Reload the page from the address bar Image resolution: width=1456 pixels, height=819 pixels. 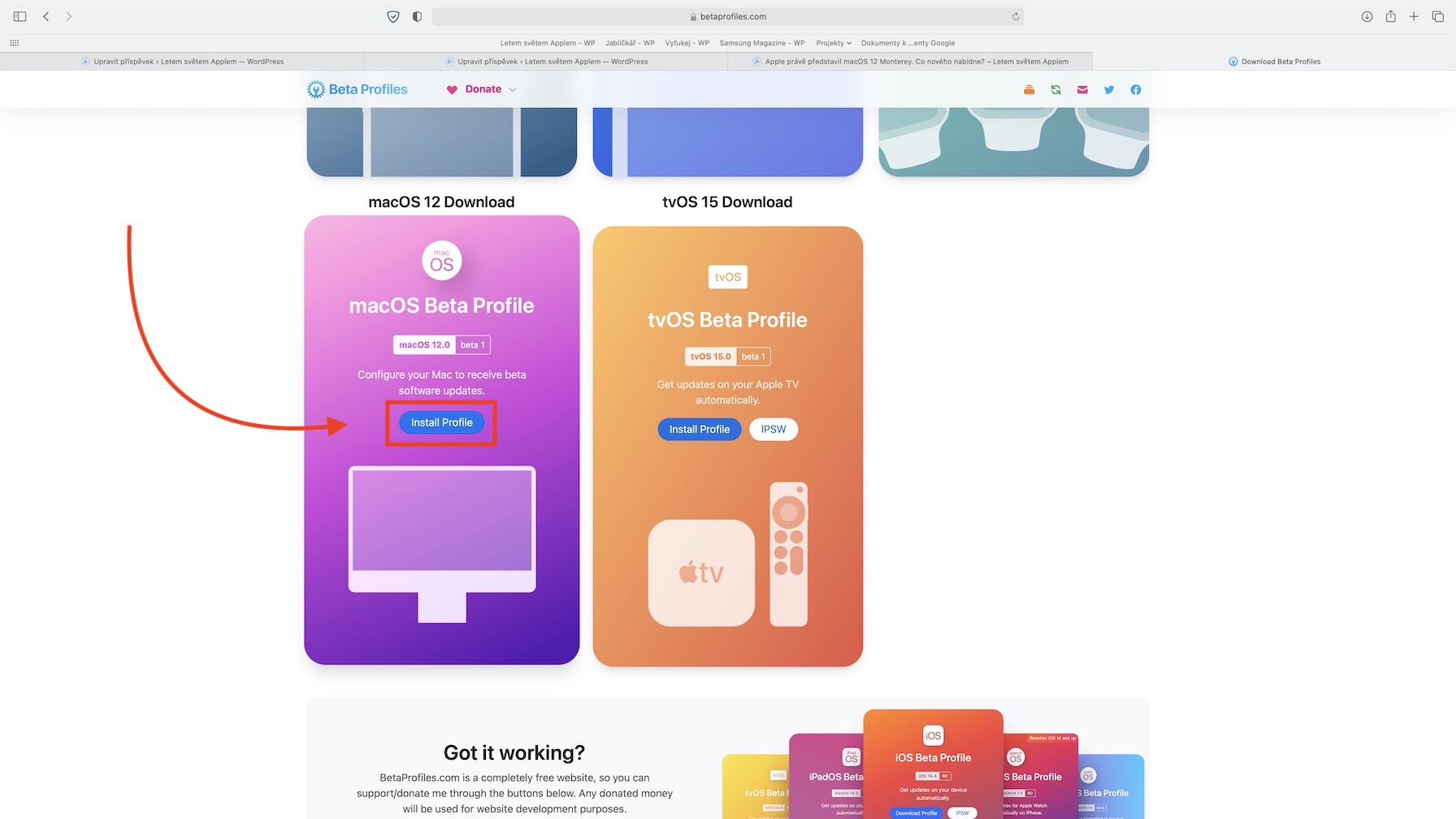[1016, 16]
